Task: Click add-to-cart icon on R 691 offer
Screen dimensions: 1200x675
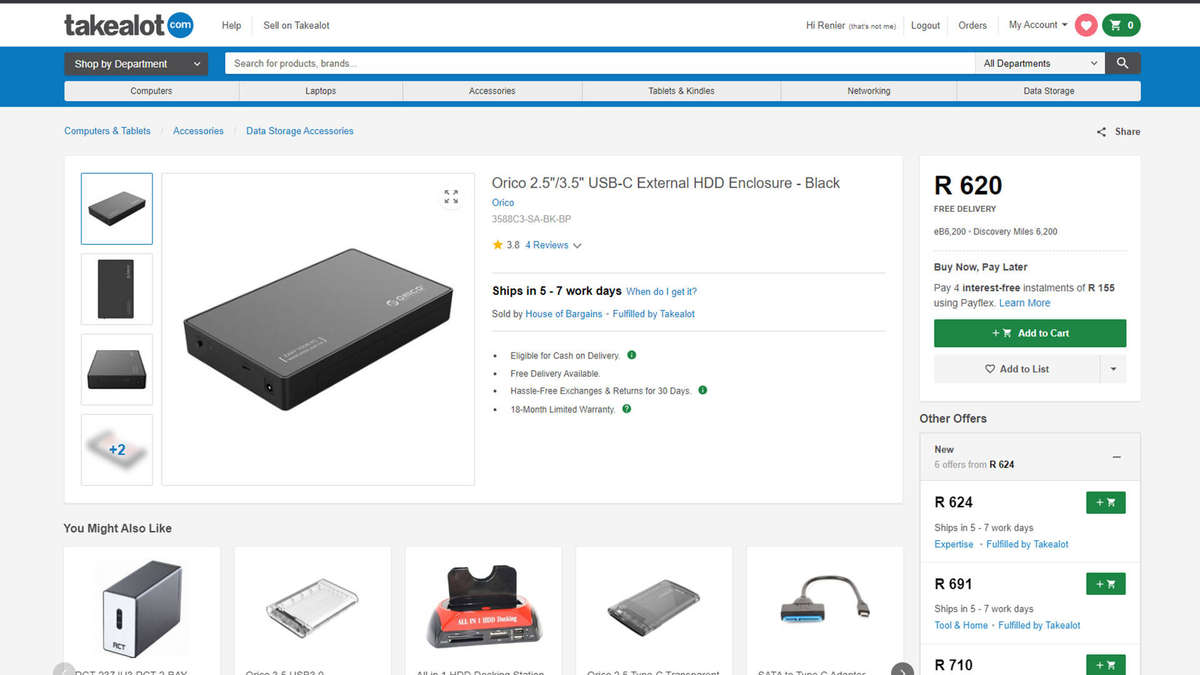Action: pos(1105,583)
